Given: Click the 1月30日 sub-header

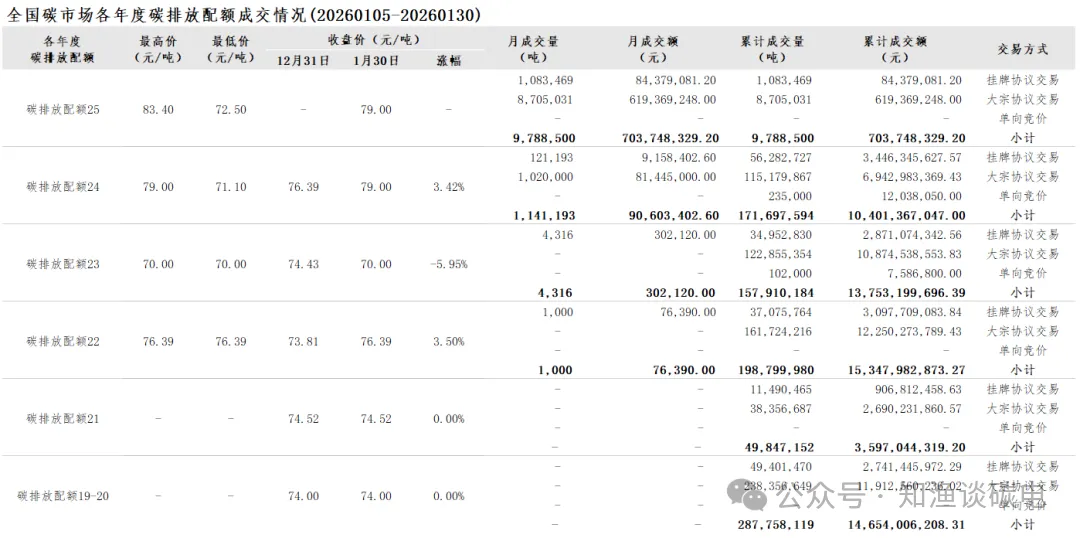Looking at the screenshot, I should pos(376,60).
